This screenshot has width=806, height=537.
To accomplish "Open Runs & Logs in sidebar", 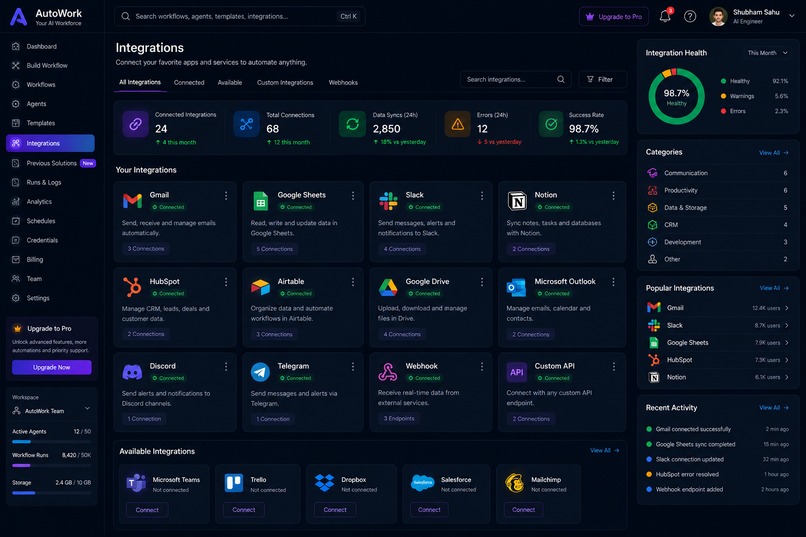I will 50,182.
